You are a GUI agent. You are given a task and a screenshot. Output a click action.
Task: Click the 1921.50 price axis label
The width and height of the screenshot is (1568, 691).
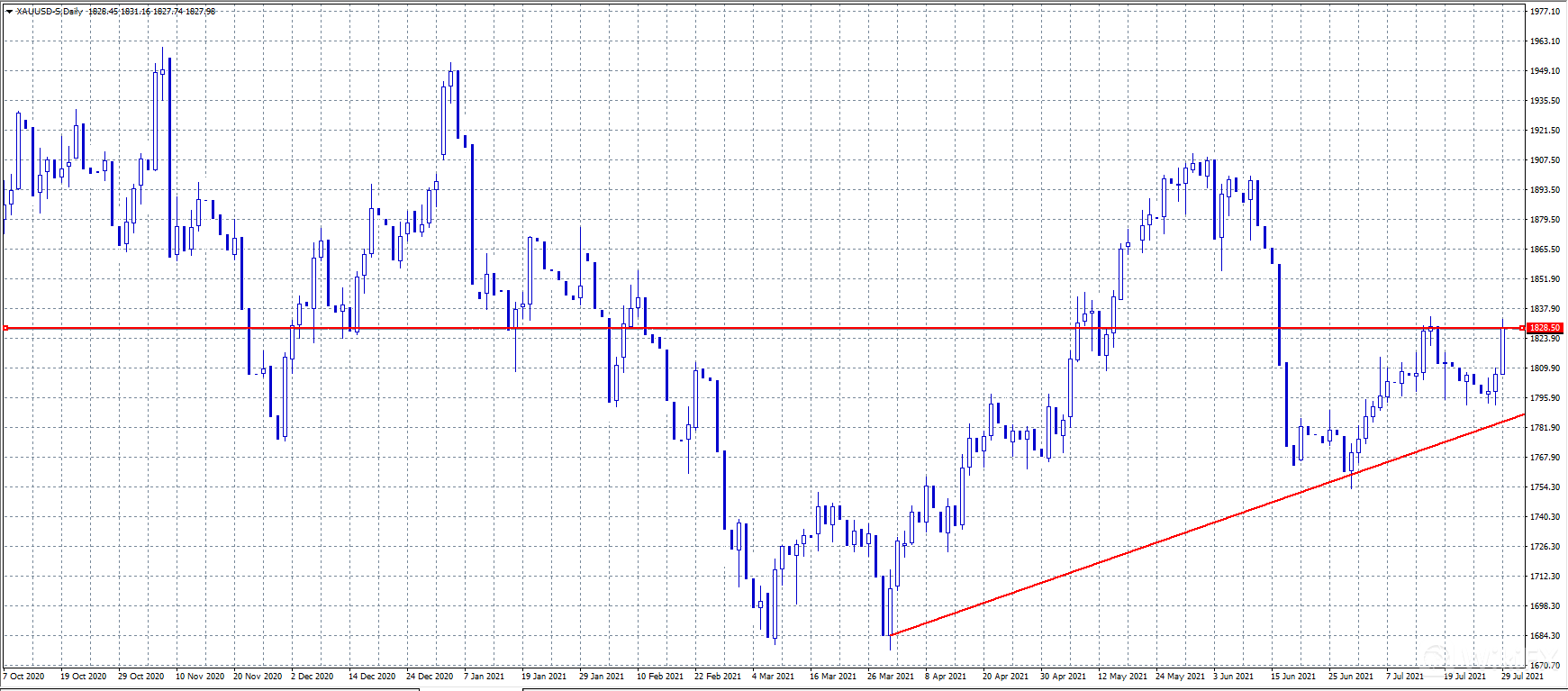click(x=1545, y=131)
